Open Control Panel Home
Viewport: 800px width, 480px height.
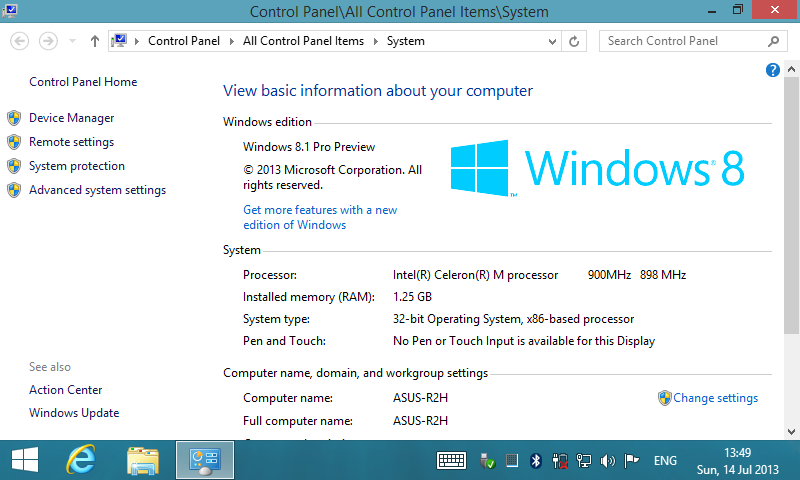tap(83, 82)
